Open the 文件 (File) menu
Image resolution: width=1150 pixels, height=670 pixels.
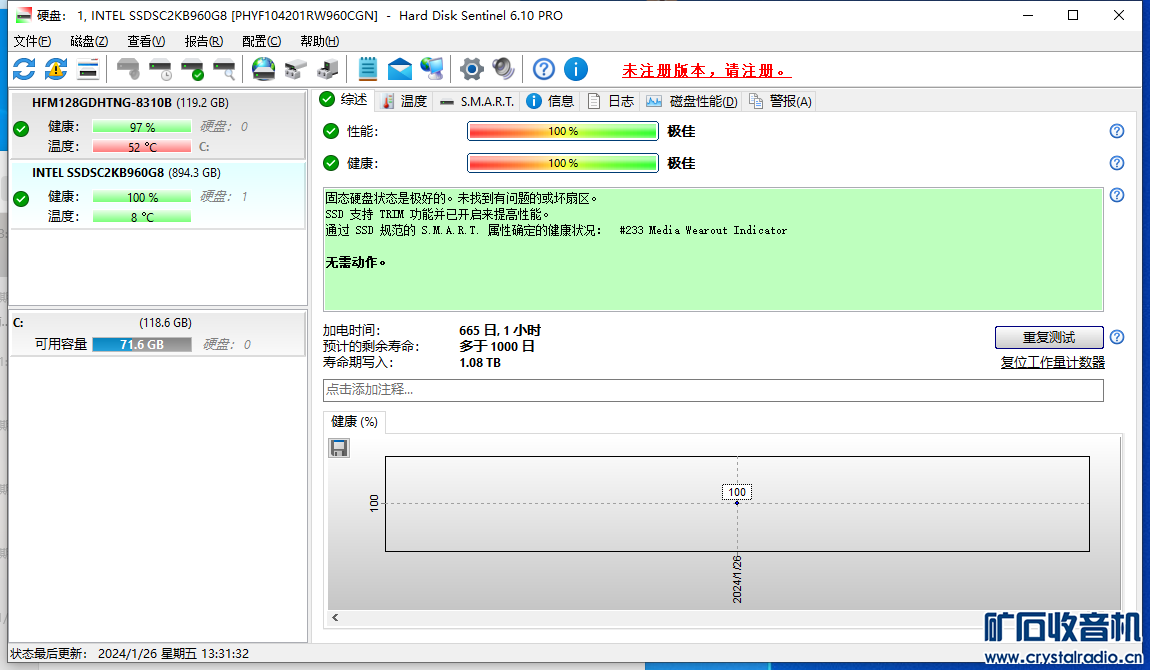32,41
